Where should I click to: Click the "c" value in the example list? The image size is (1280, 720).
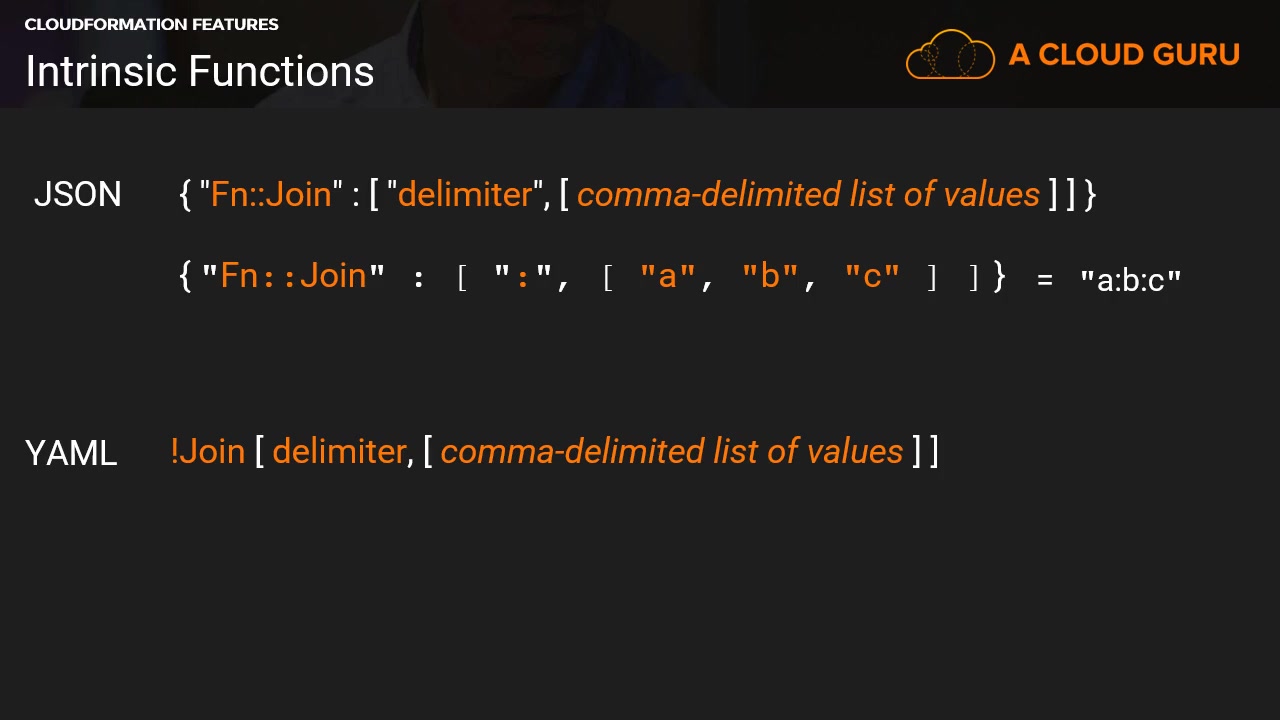(x=872, y=277)
